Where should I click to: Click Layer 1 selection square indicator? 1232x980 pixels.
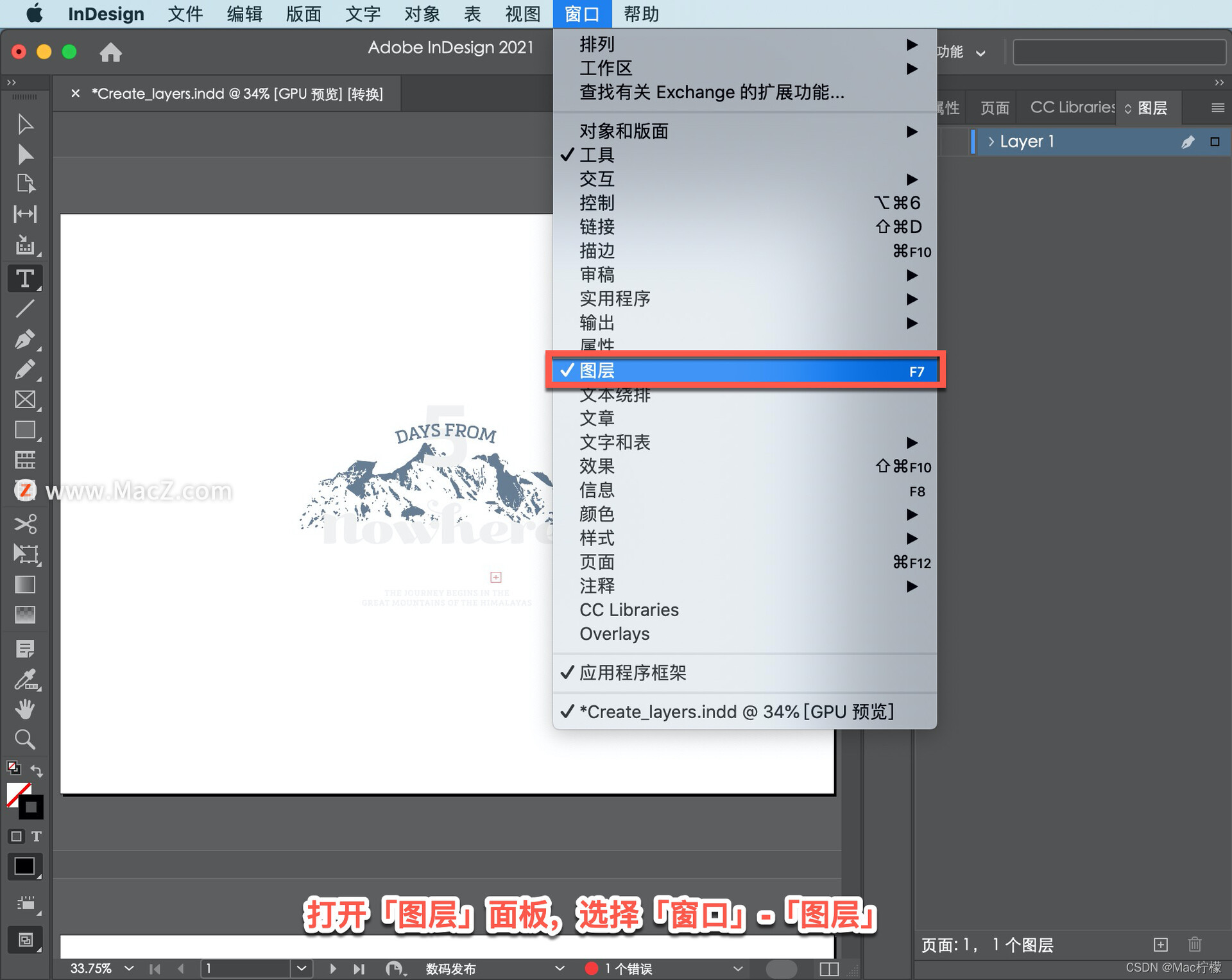point(1215,142)
